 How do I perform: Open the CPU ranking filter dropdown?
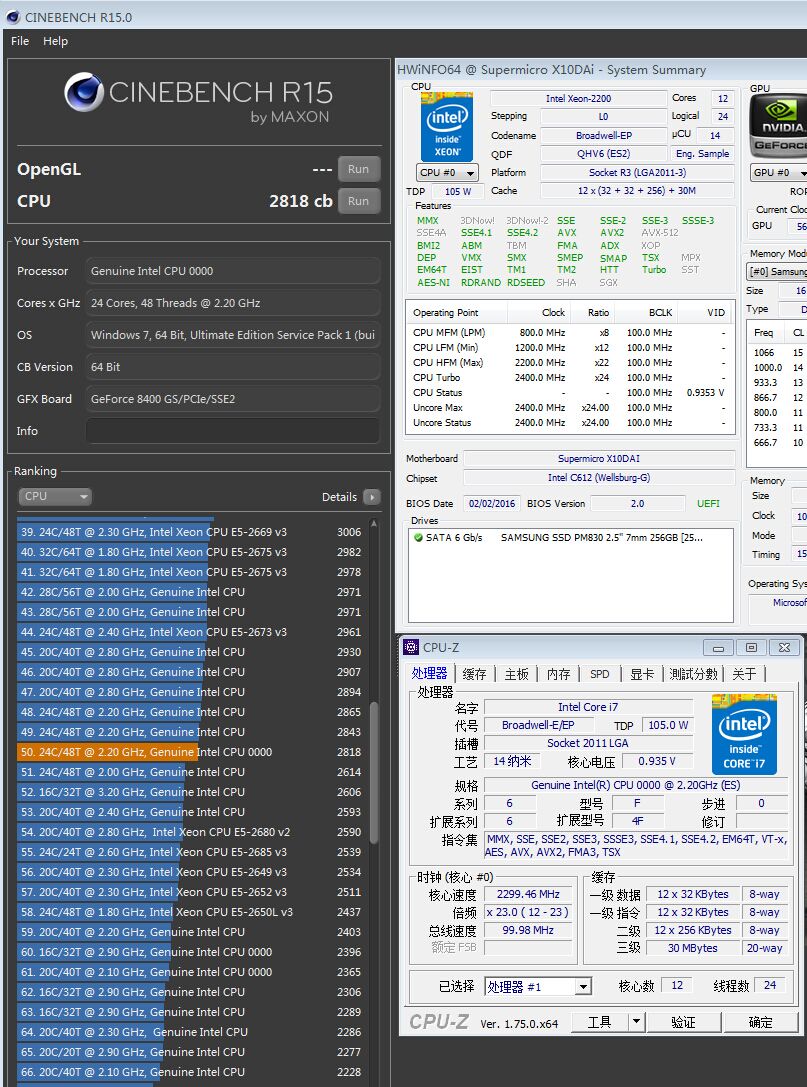54,497
